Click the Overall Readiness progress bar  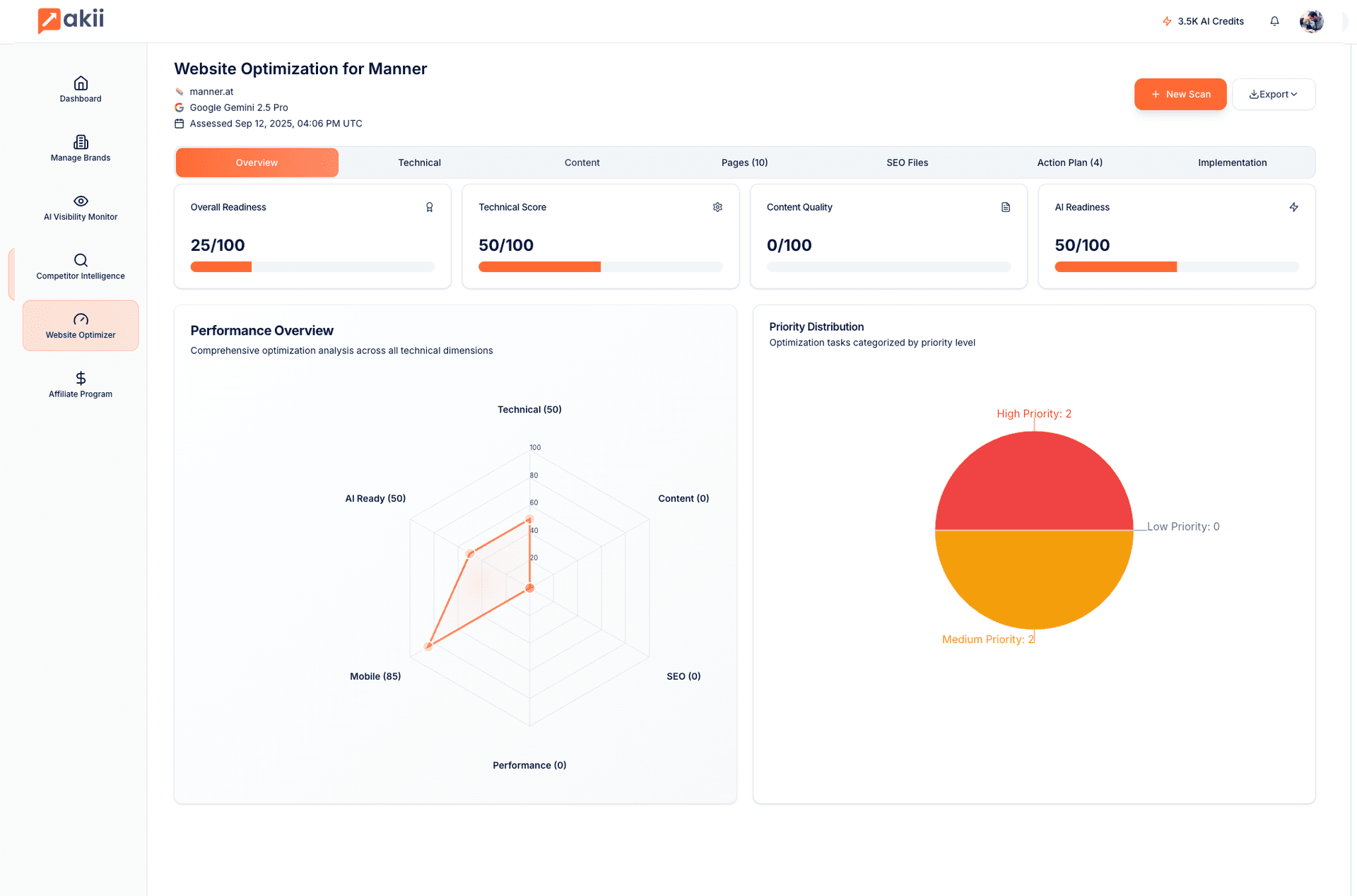[x=312, y=267]
